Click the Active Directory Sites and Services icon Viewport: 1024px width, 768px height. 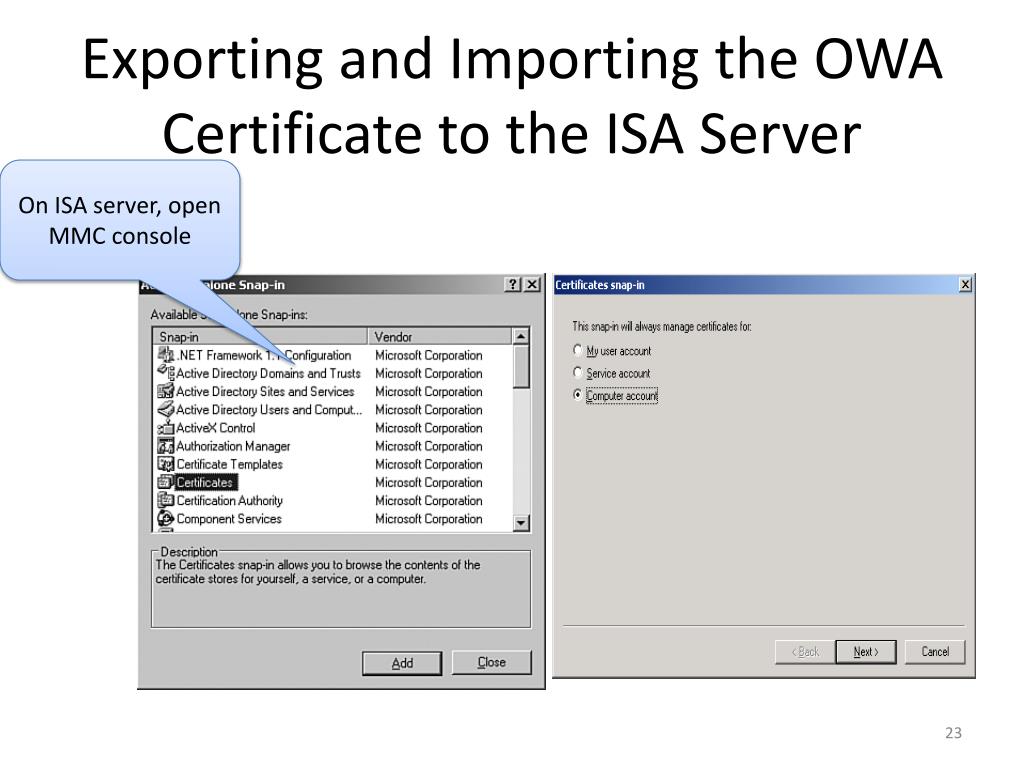[166, 391]
